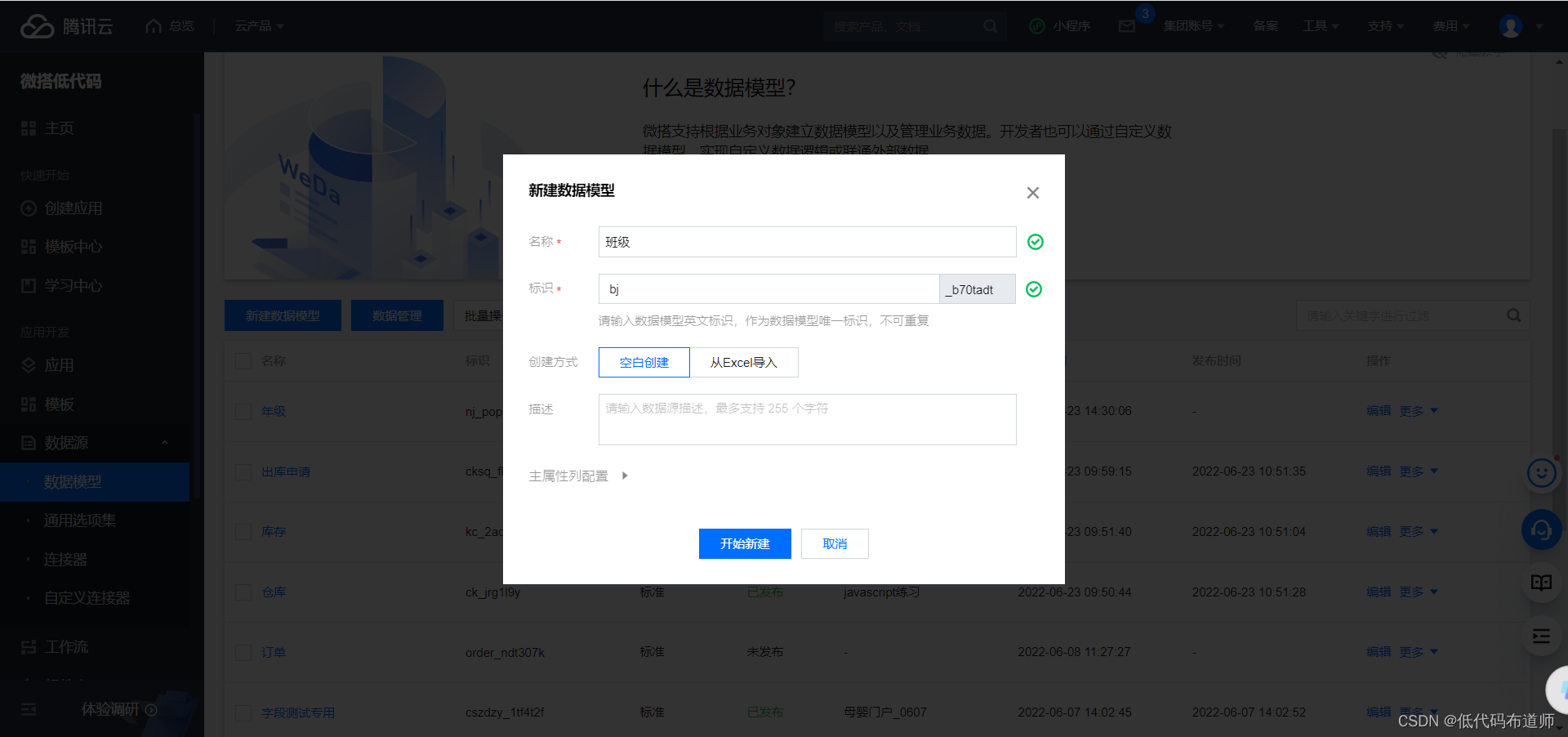This screenshot has height=737, width=1568.
Task: Click the green check next to 名称 field
Action: point(1036,242)
